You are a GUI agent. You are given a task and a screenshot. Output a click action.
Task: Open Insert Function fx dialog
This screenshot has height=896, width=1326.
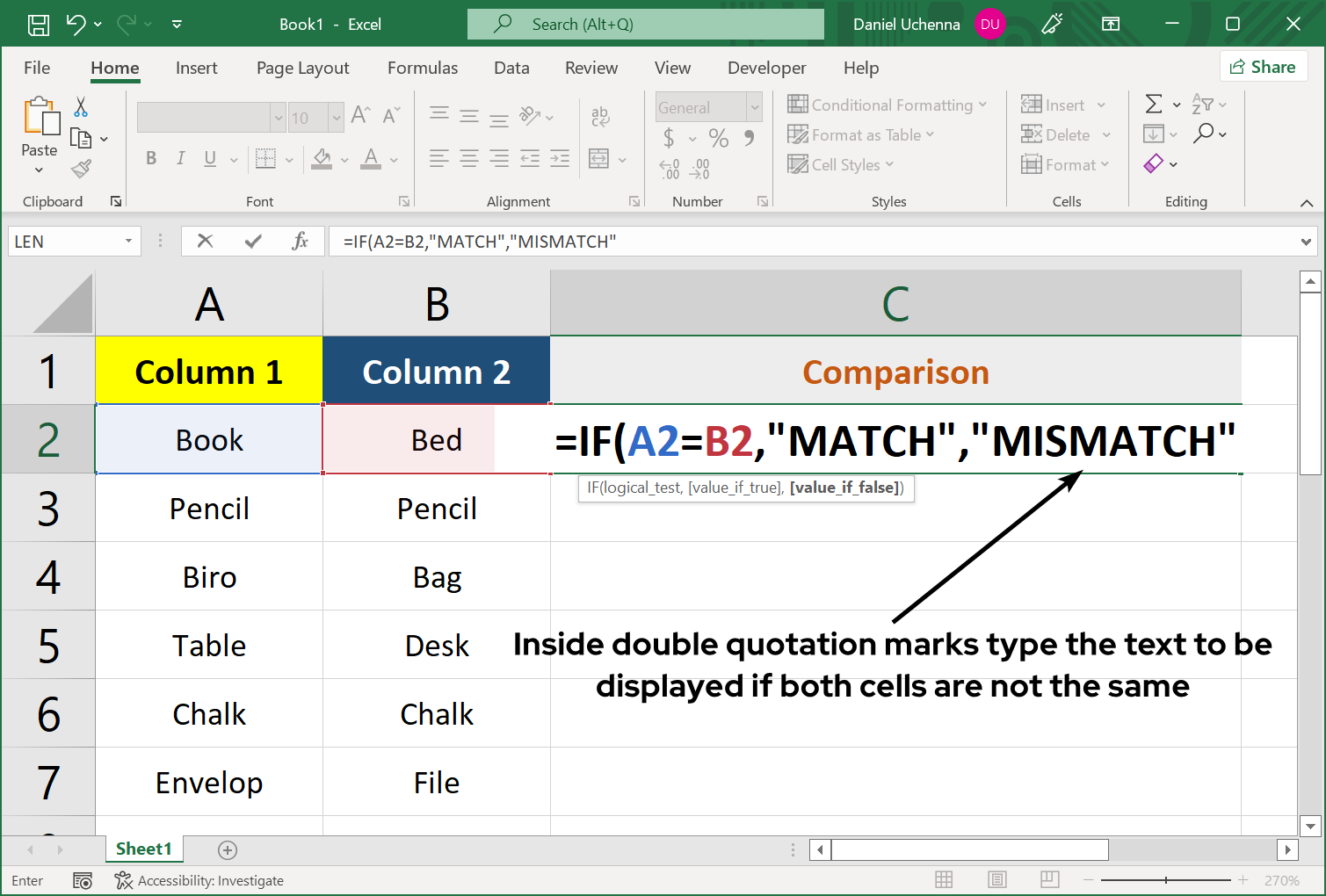click(301, 242)
